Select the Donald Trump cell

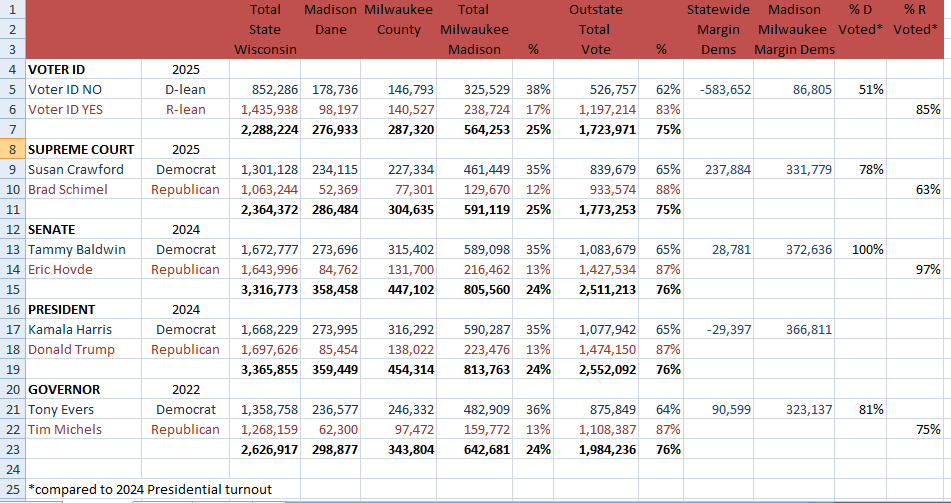(84, 349)
